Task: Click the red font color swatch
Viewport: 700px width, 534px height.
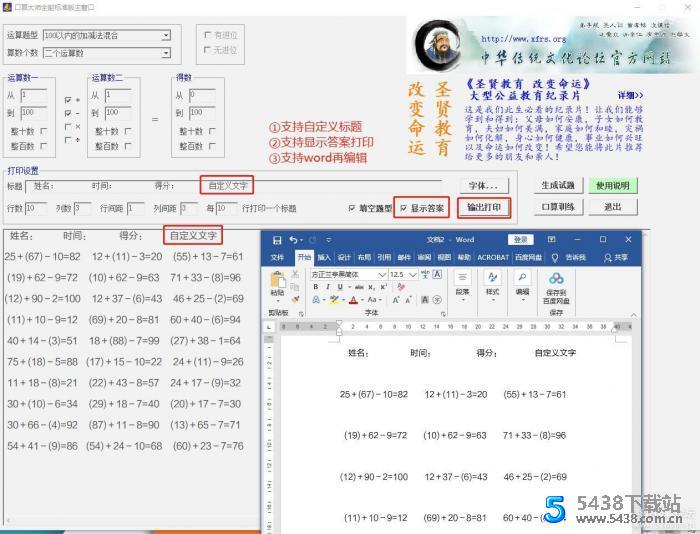Action: tap(356, 300)
